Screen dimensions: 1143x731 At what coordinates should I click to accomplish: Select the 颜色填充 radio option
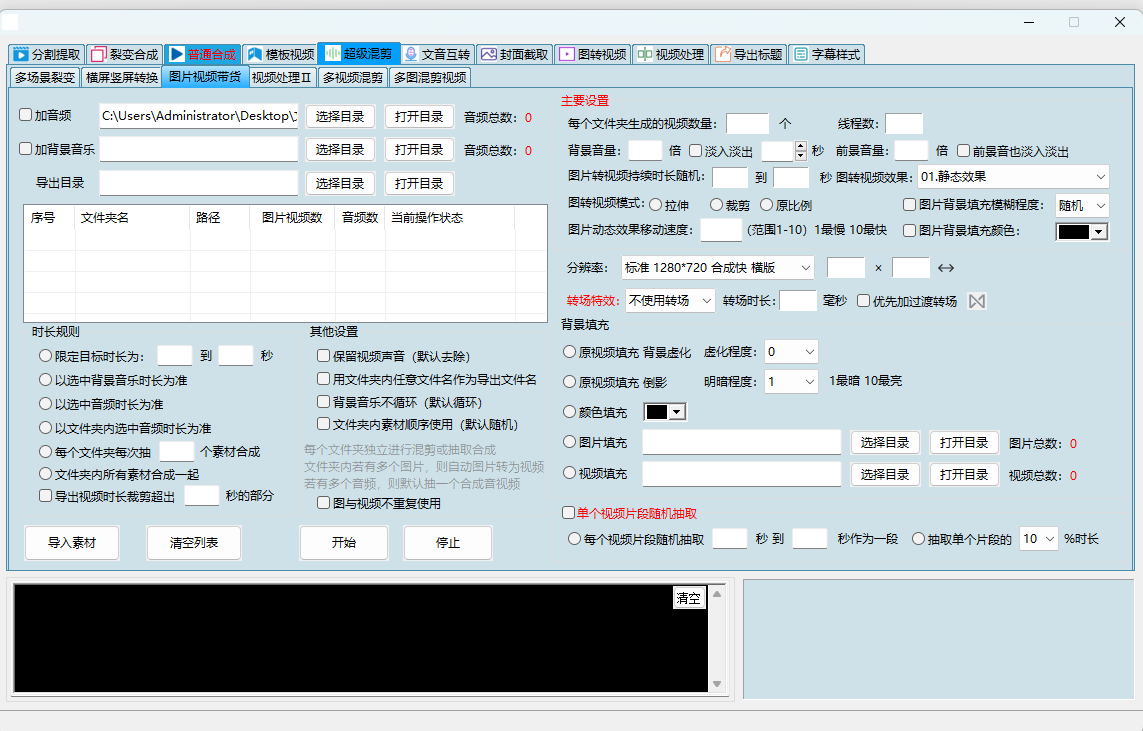pos(570,412)
